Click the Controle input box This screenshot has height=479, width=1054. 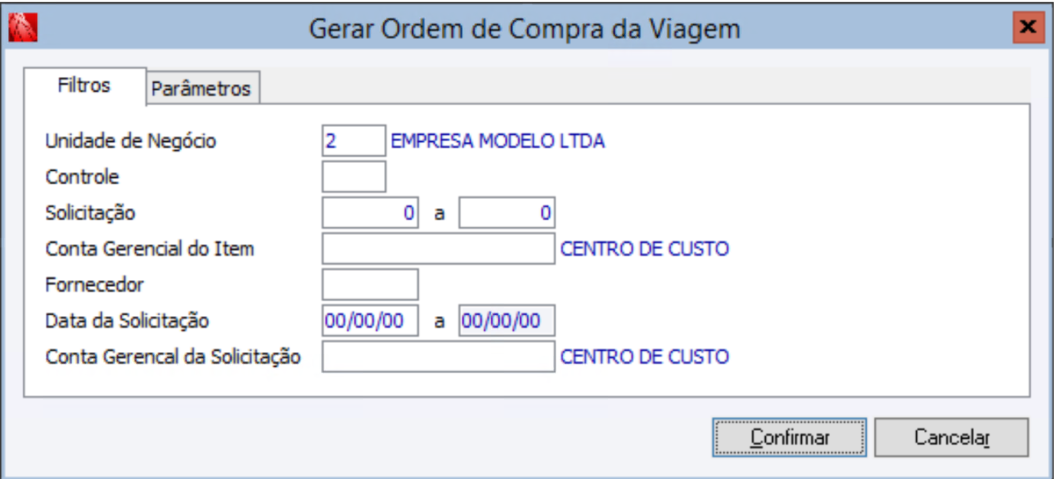[353, 177]
